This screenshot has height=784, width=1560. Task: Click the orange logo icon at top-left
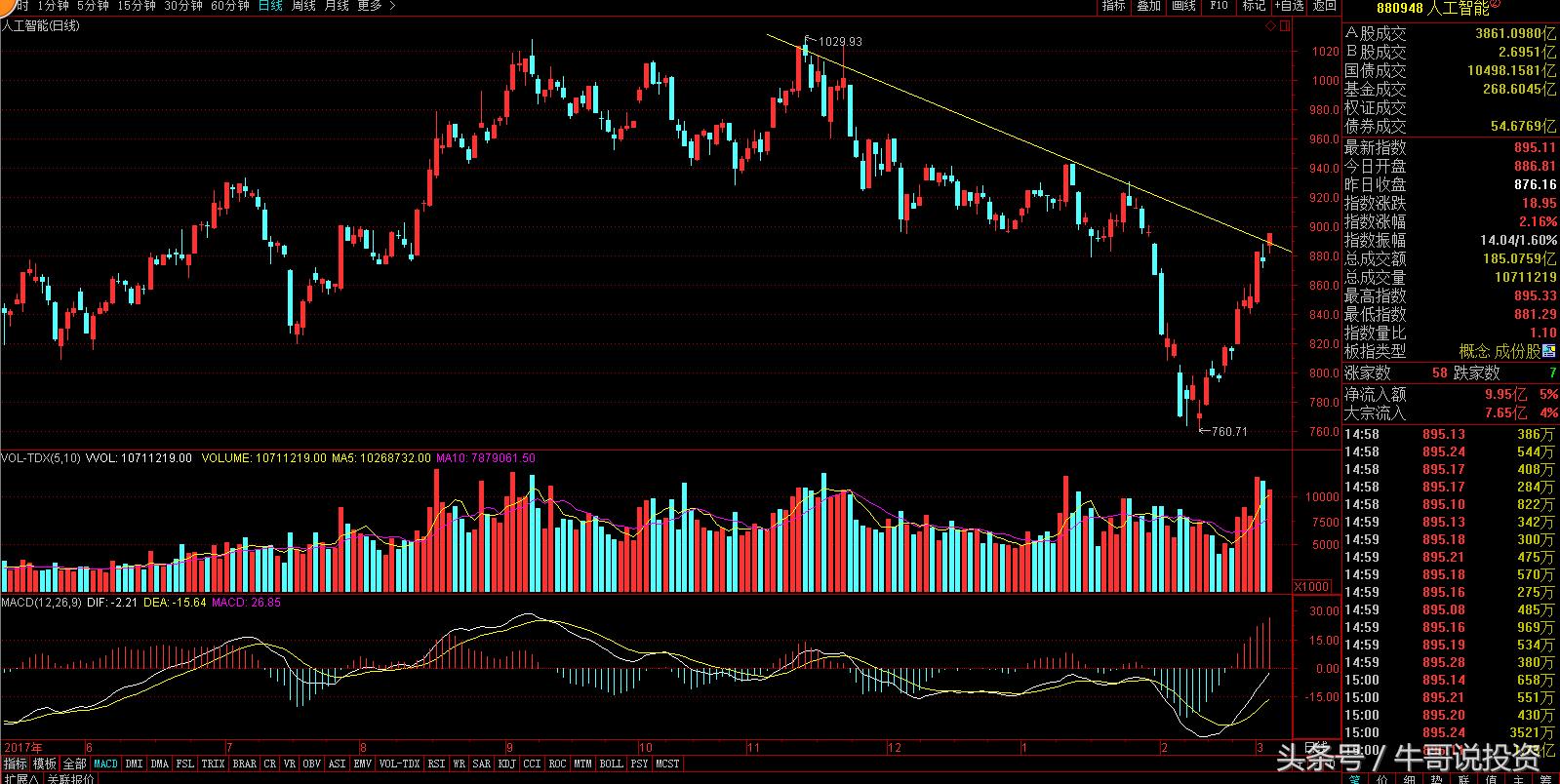pyautogui.click(x=6, y=4)
